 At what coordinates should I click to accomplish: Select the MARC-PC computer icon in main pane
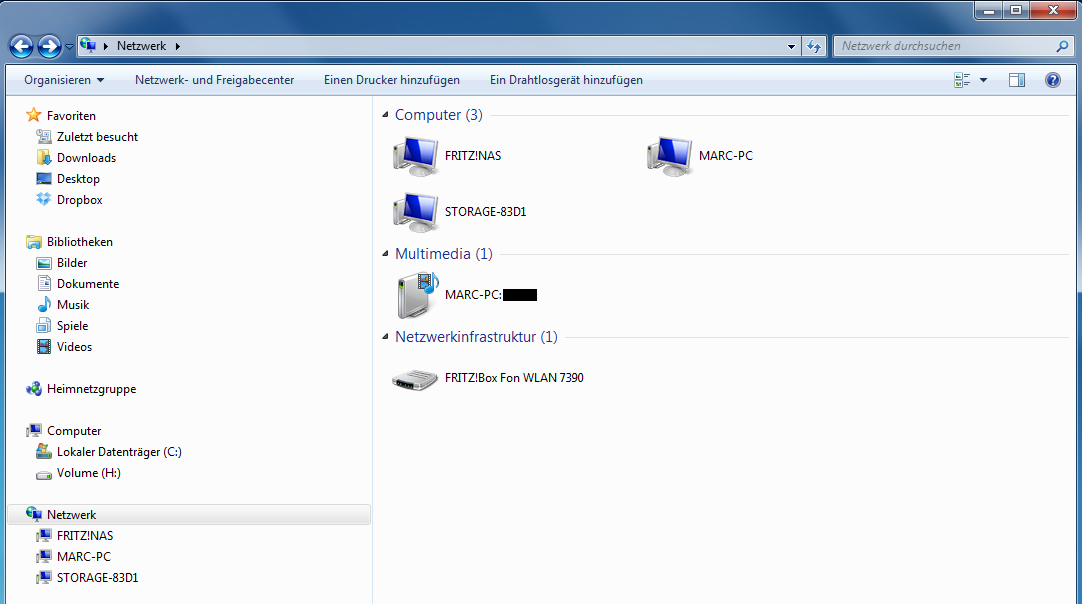click(x=669, y=156)
